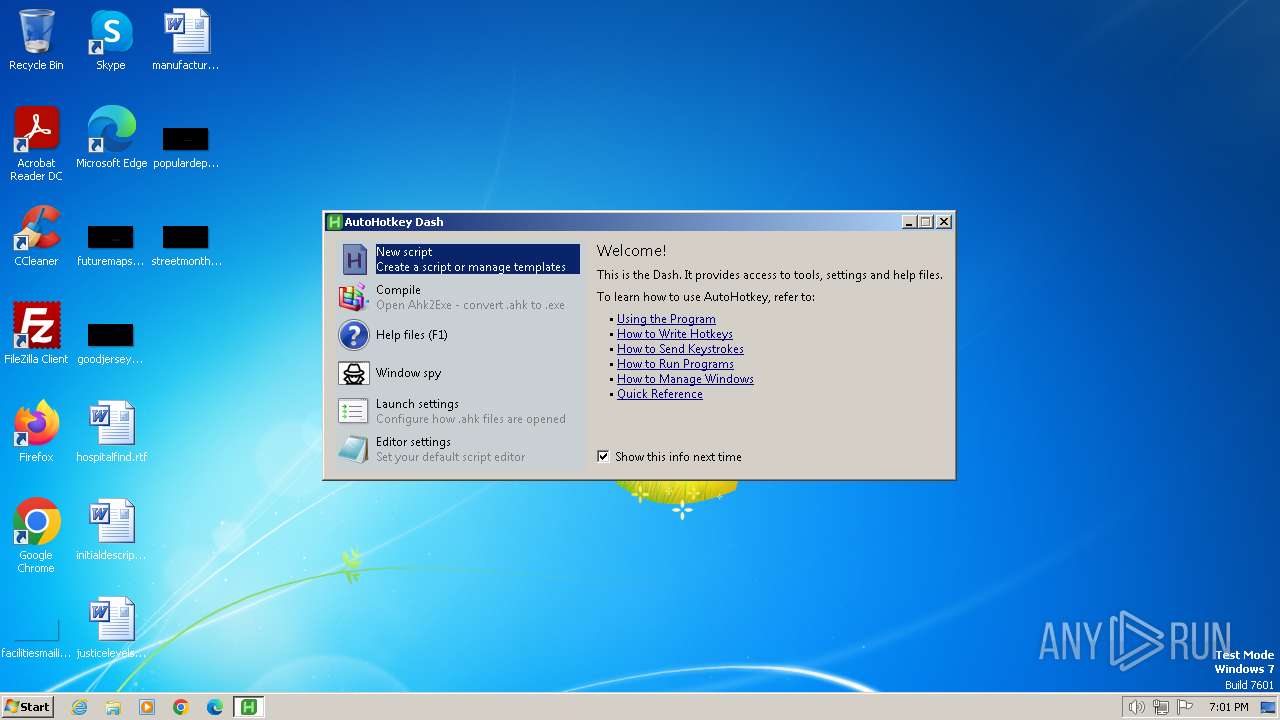Select Acrobat Reader DC desktop shortcut
The height and width of the screenshot is (720, 1280).
(x=36, y=144)
